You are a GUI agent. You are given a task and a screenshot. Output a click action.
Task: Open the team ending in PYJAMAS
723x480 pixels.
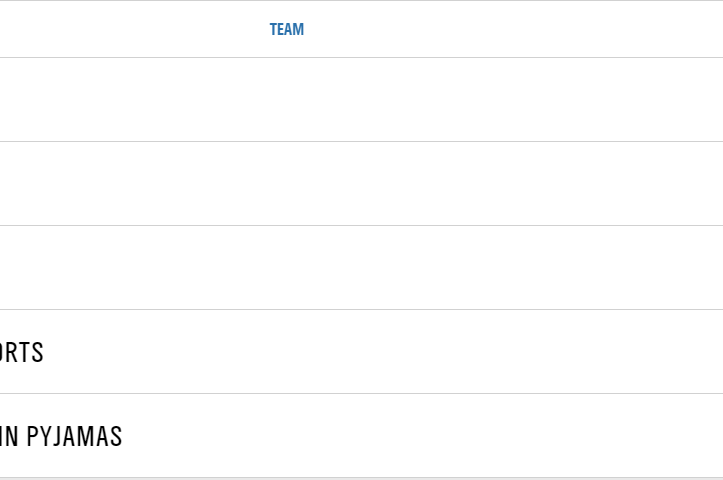point(60,436)
